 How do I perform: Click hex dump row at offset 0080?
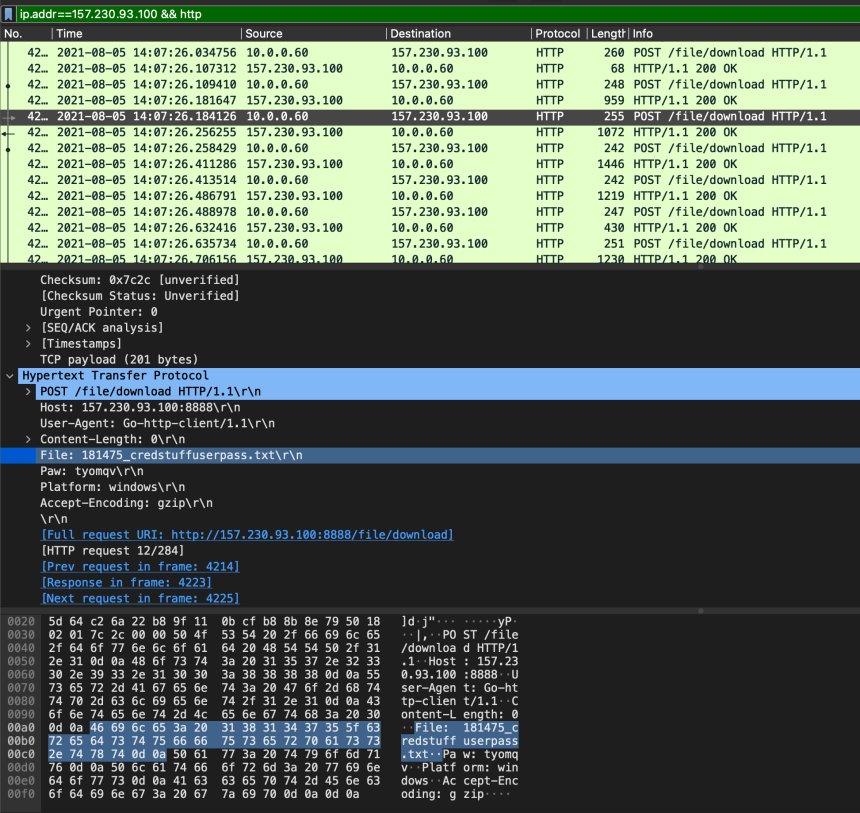point(263,701)
